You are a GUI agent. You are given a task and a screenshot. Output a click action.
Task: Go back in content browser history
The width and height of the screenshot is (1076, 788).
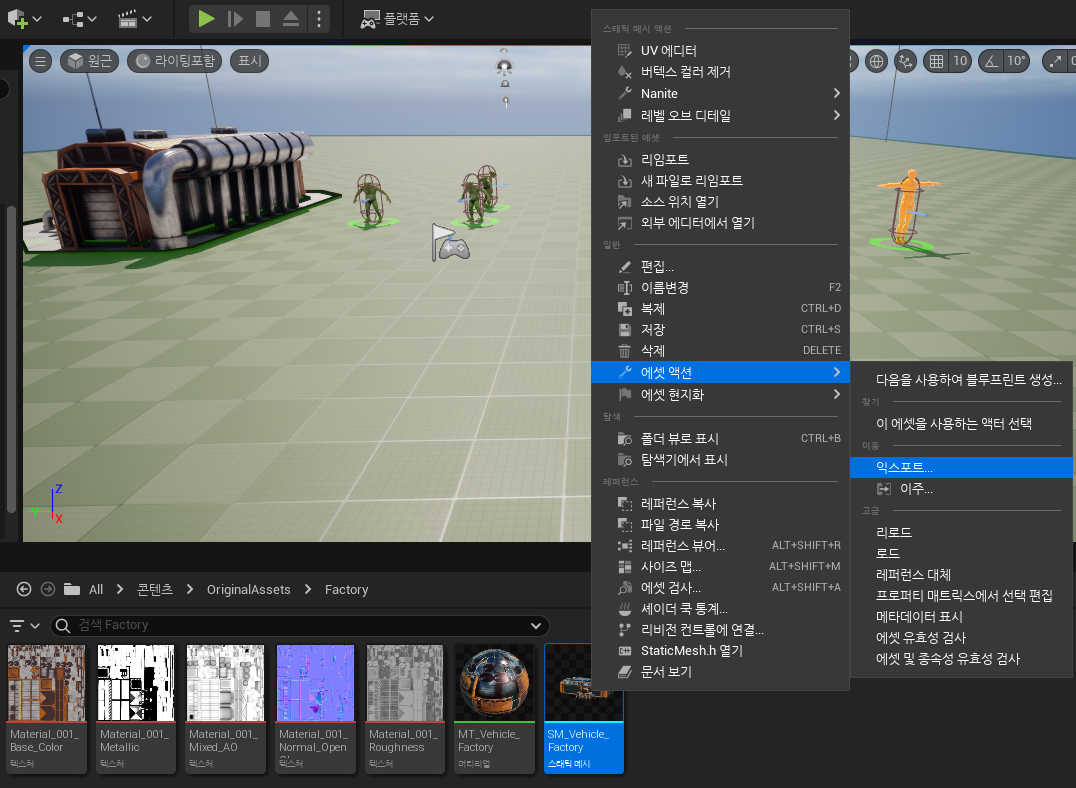pos(24,589)
